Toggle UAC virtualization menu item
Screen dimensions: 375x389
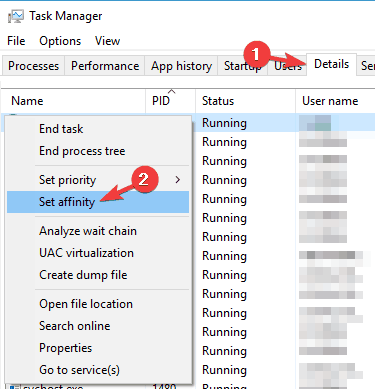[x=98, y=253]
